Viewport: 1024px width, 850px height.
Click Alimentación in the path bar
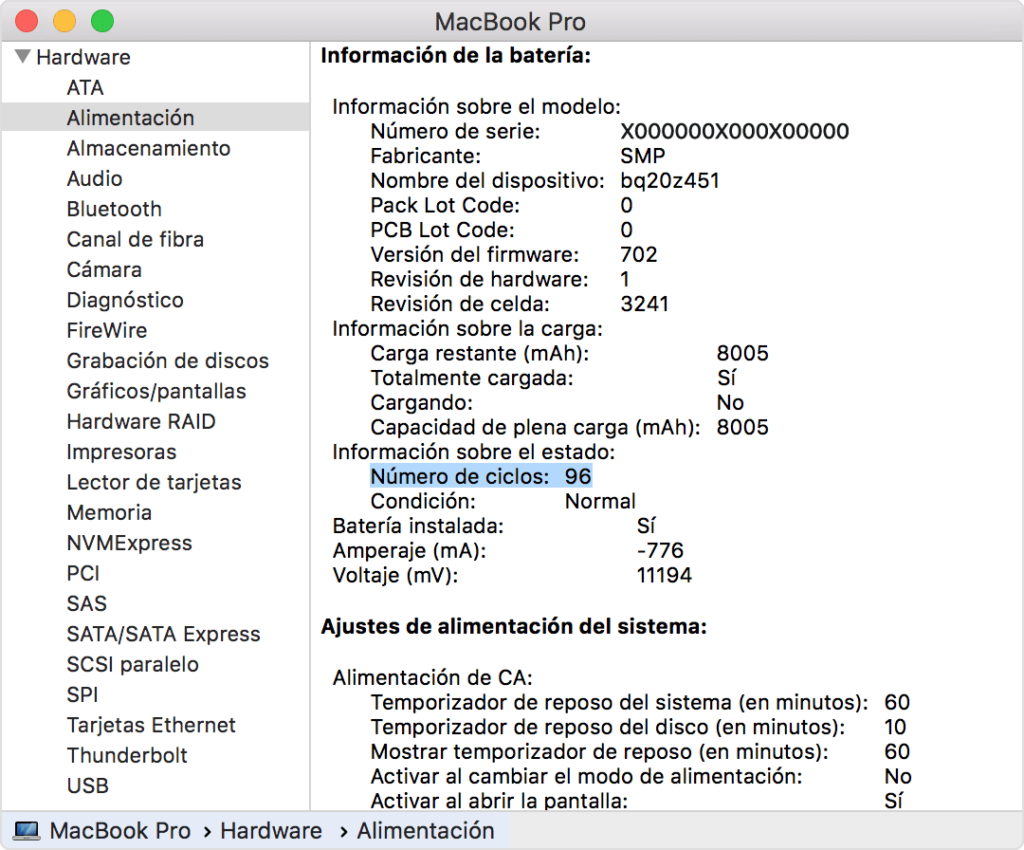tap(425, 831)
